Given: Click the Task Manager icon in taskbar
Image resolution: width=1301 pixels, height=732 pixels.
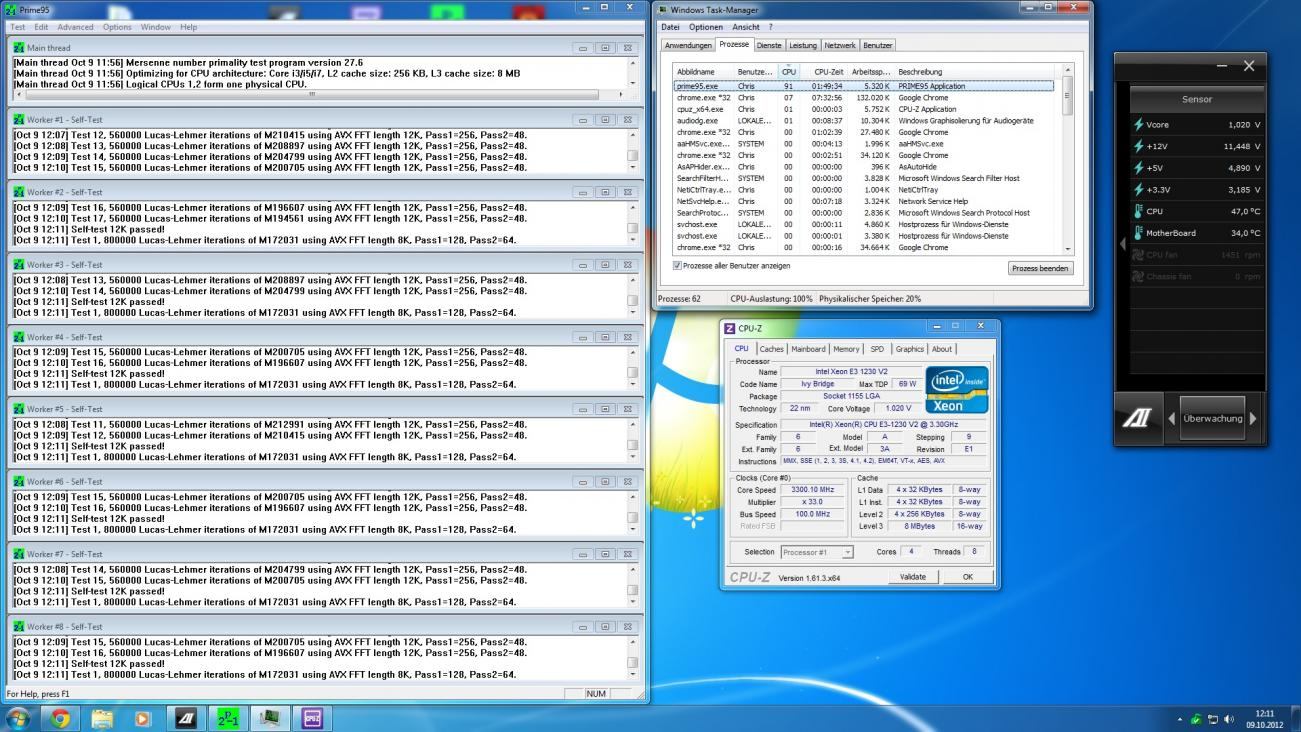Looking at the screenshot, I should pos(269,718).
